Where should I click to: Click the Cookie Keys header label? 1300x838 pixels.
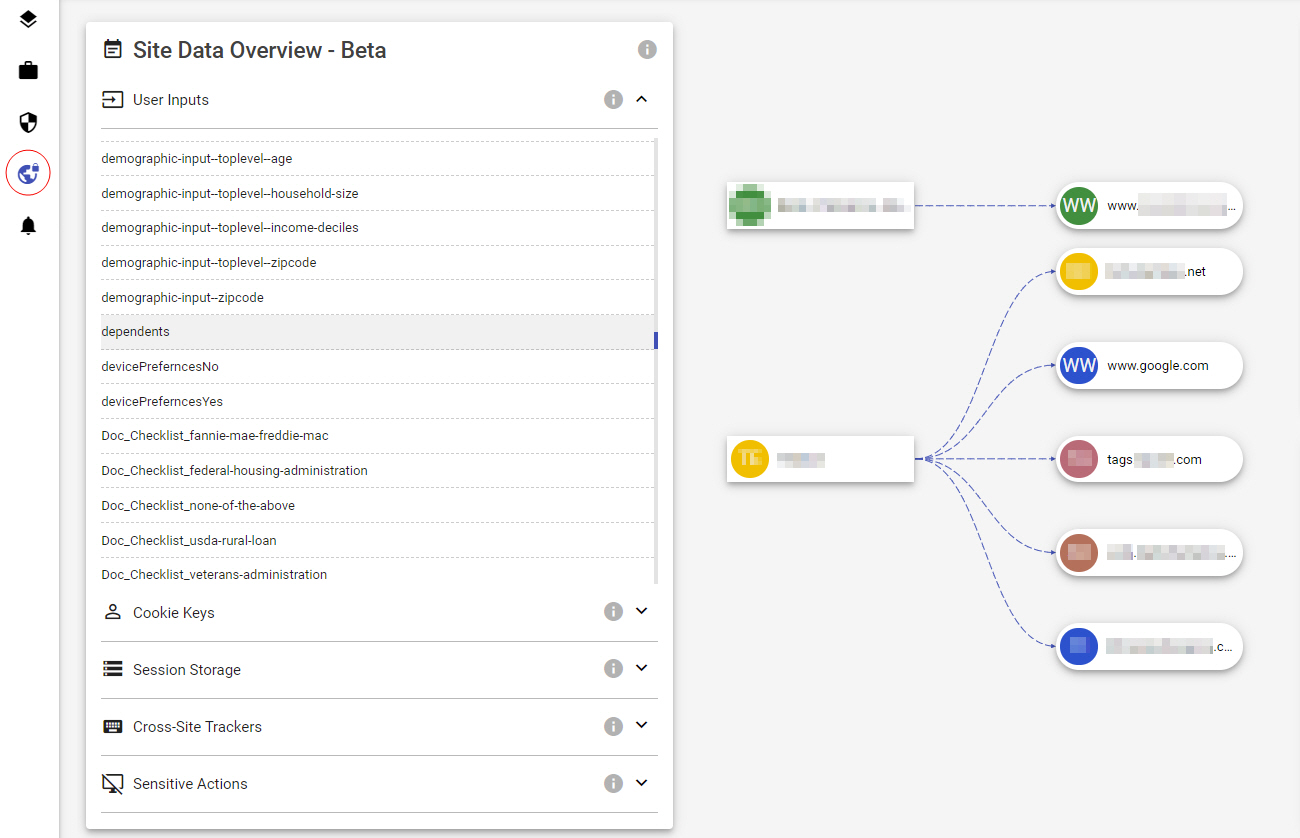pos(174,612)
